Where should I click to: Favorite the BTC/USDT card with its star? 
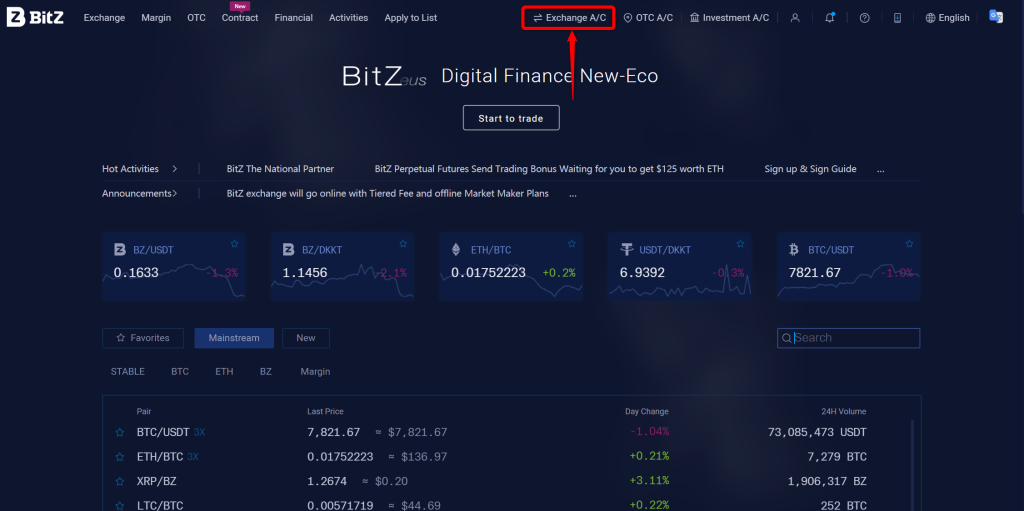click(909, 244)
